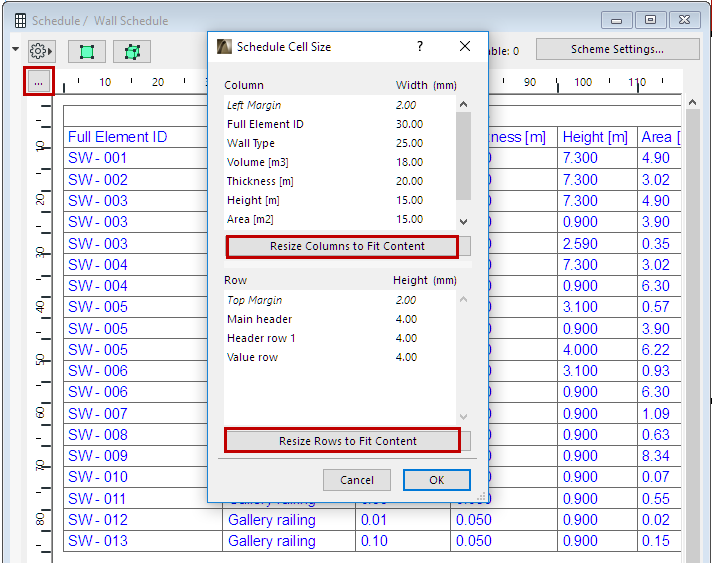Screen dimensions: 712x563
Task: Click the Schedule Cell Size ellipsis button
Action: [38, 83]
